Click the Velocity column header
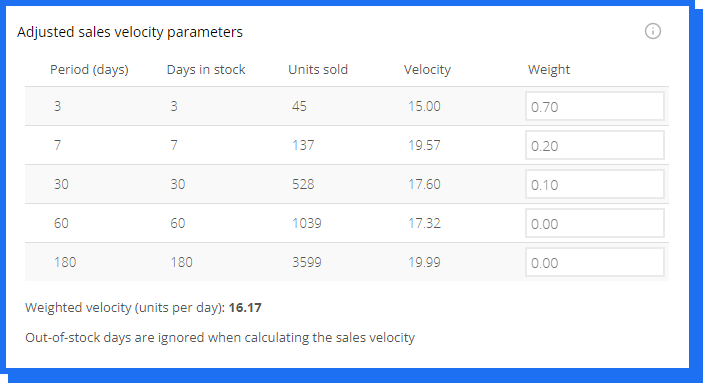The width and height of the screenshot is (703, 383). click(427, 70)
